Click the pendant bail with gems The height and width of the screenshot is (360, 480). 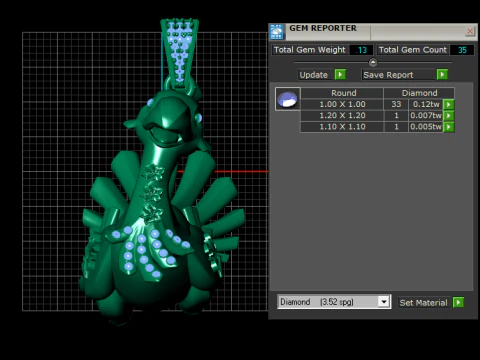point(180,53)
